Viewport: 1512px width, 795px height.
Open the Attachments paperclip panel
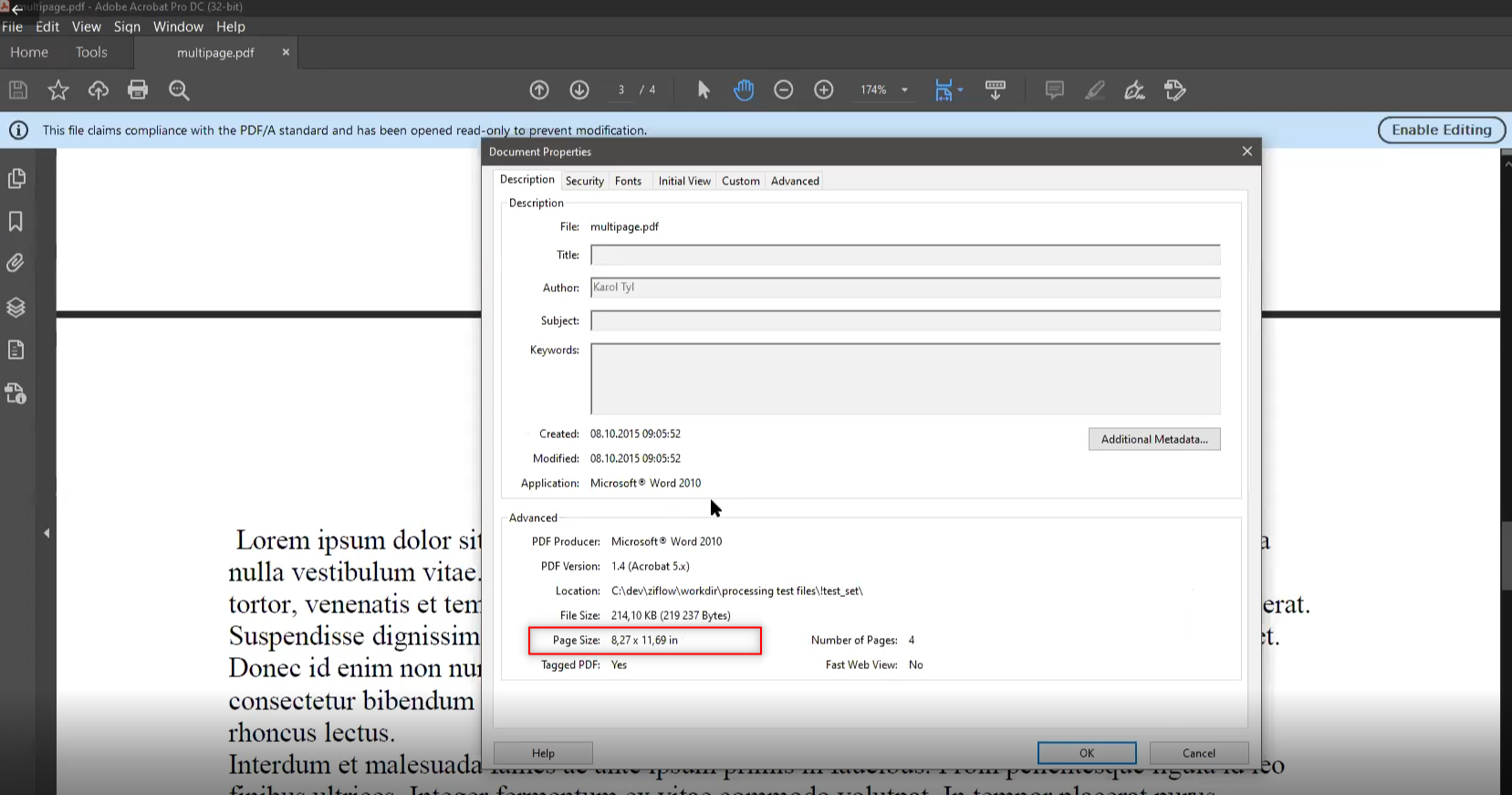coord(16,264)
